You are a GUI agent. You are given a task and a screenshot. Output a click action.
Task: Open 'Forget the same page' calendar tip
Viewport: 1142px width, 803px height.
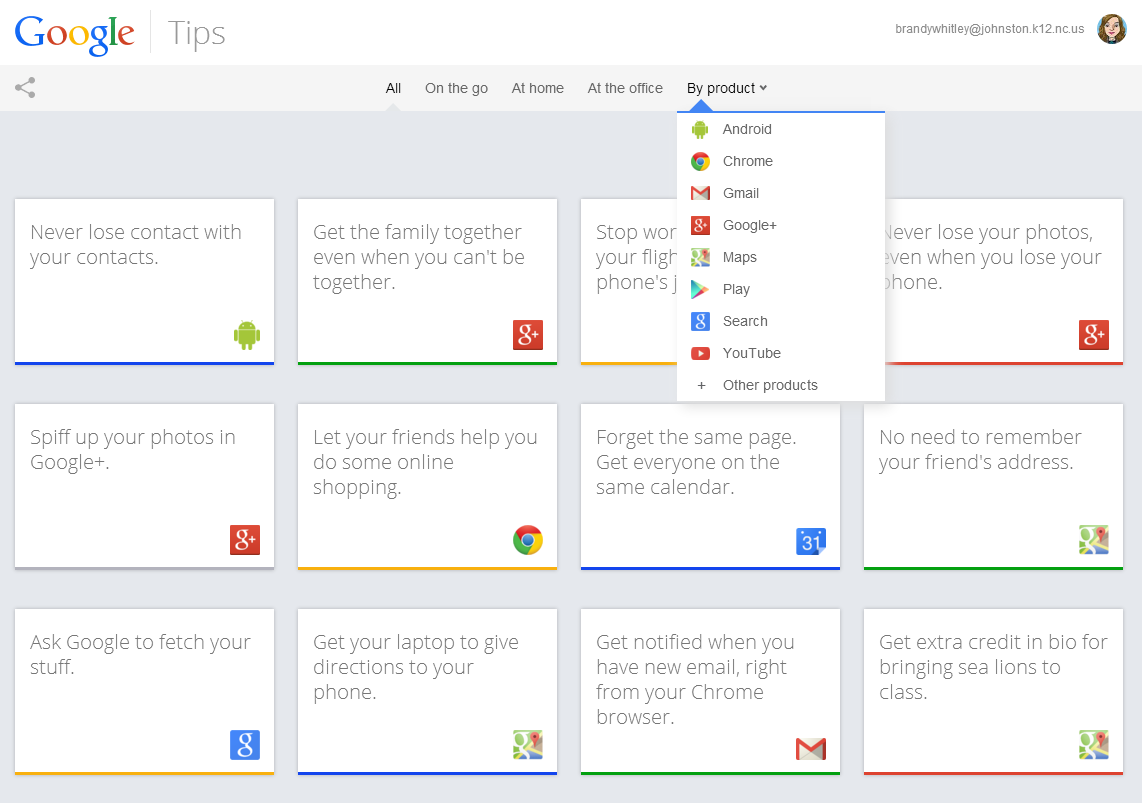tap(710, 486)
